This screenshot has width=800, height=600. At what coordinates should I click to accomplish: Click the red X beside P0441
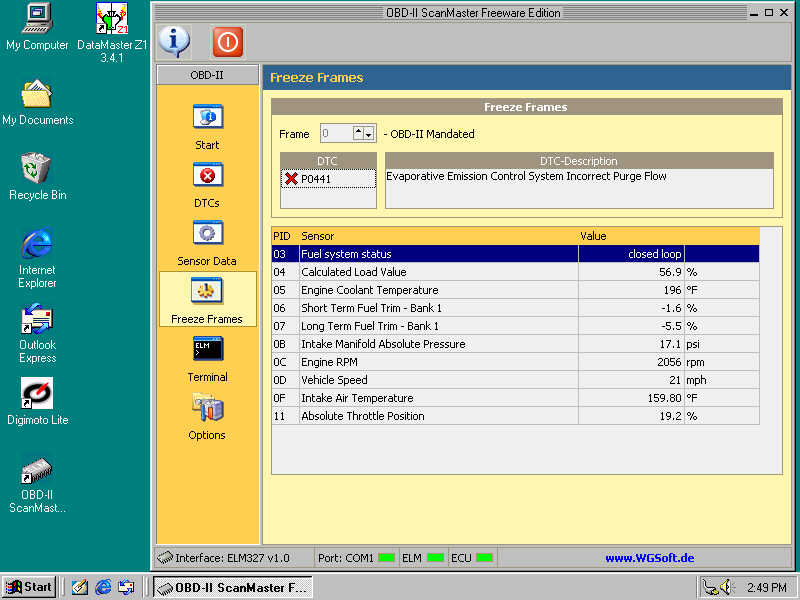(x=291, y=179)
